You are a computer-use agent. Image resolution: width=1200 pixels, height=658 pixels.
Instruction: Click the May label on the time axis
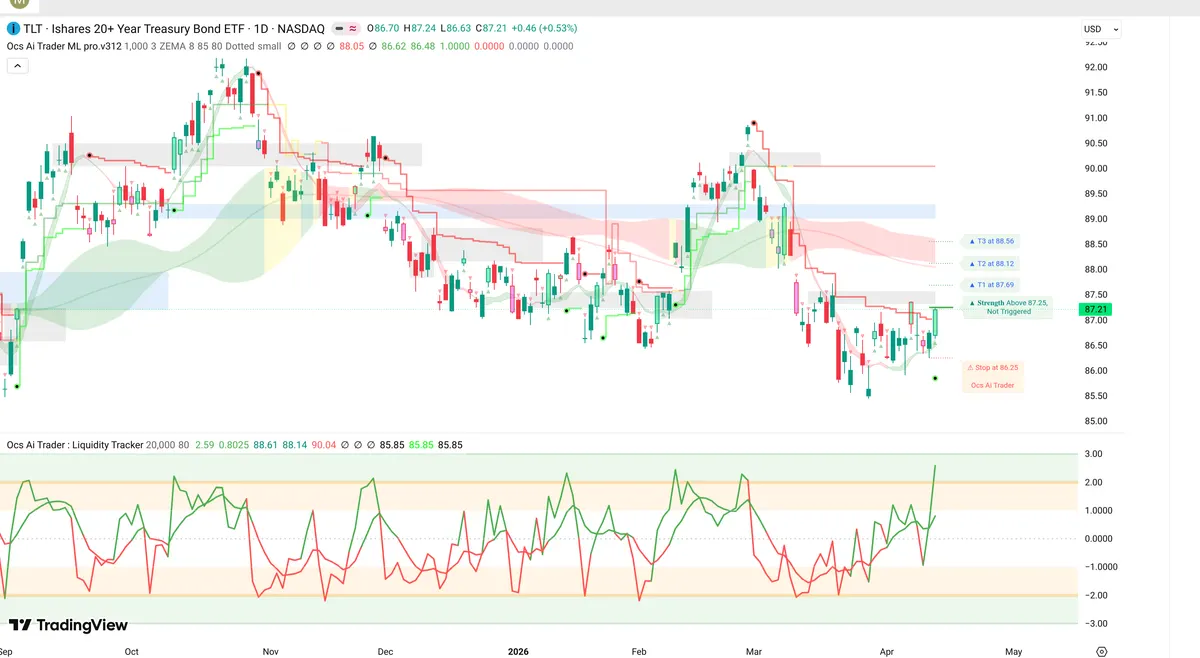click(x=1013, y=651)
